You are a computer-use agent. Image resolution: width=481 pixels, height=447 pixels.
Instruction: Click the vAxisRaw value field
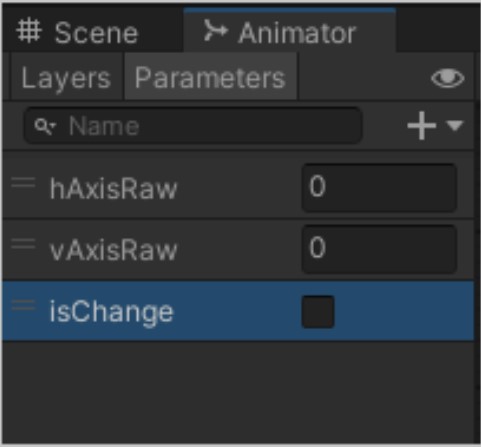click(x=379, y=249)
